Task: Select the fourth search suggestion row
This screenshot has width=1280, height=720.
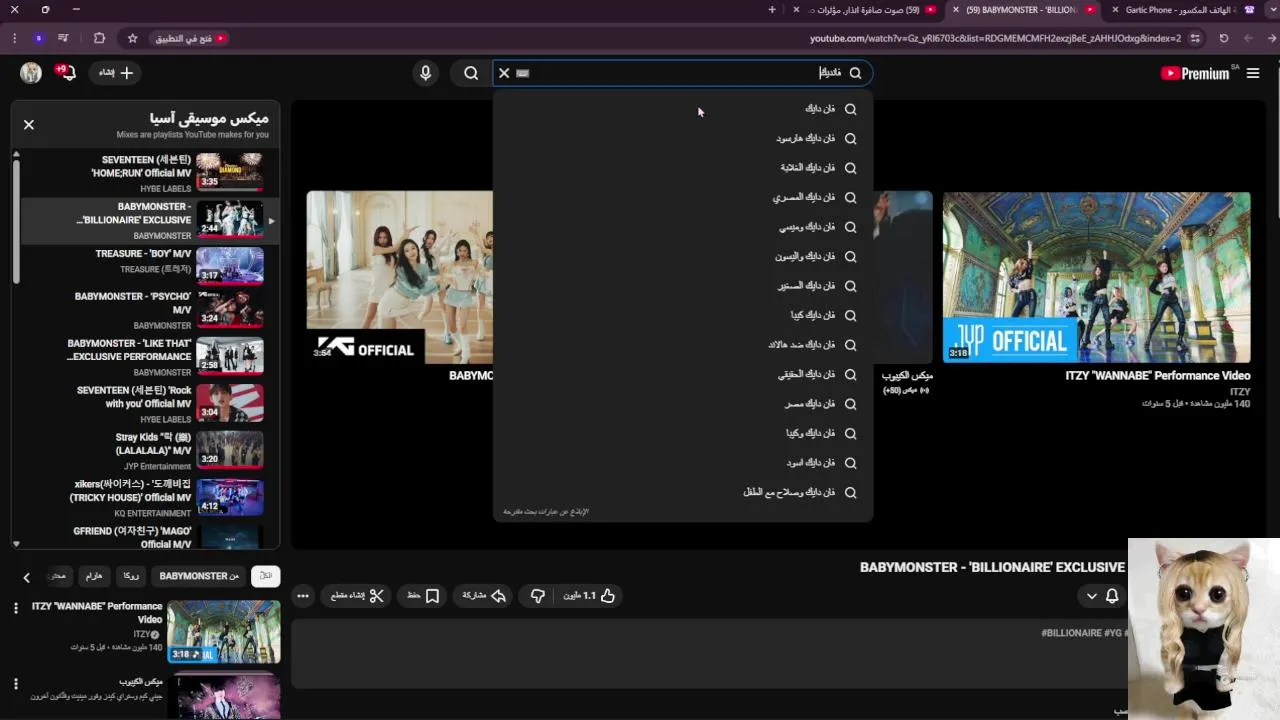Action: 683,197
